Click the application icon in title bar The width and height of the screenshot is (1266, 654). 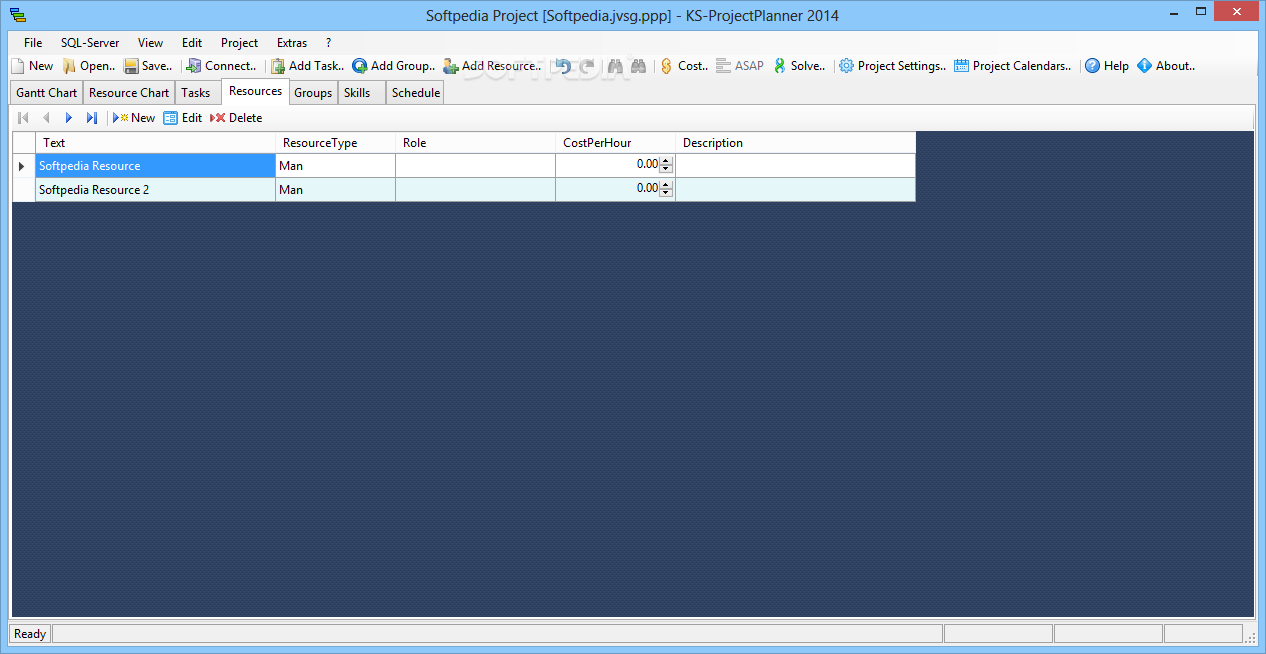[x=18, y=15]
